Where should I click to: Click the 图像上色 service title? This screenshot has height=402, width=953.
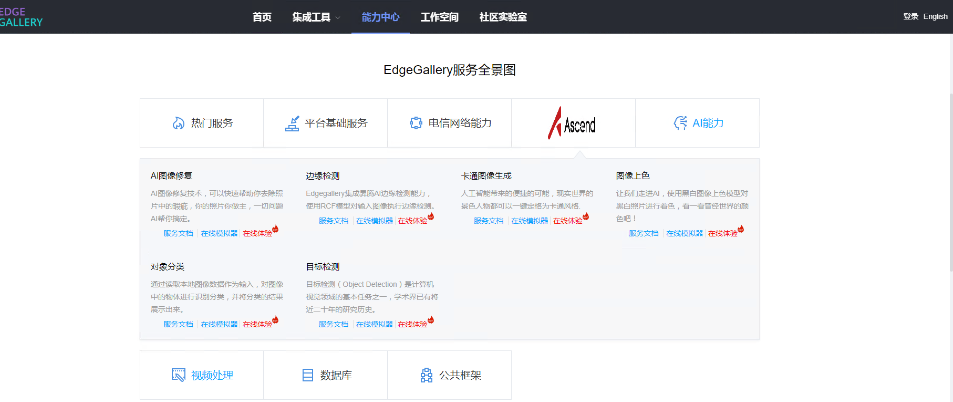pyautogui.click(x=633, y=176)
